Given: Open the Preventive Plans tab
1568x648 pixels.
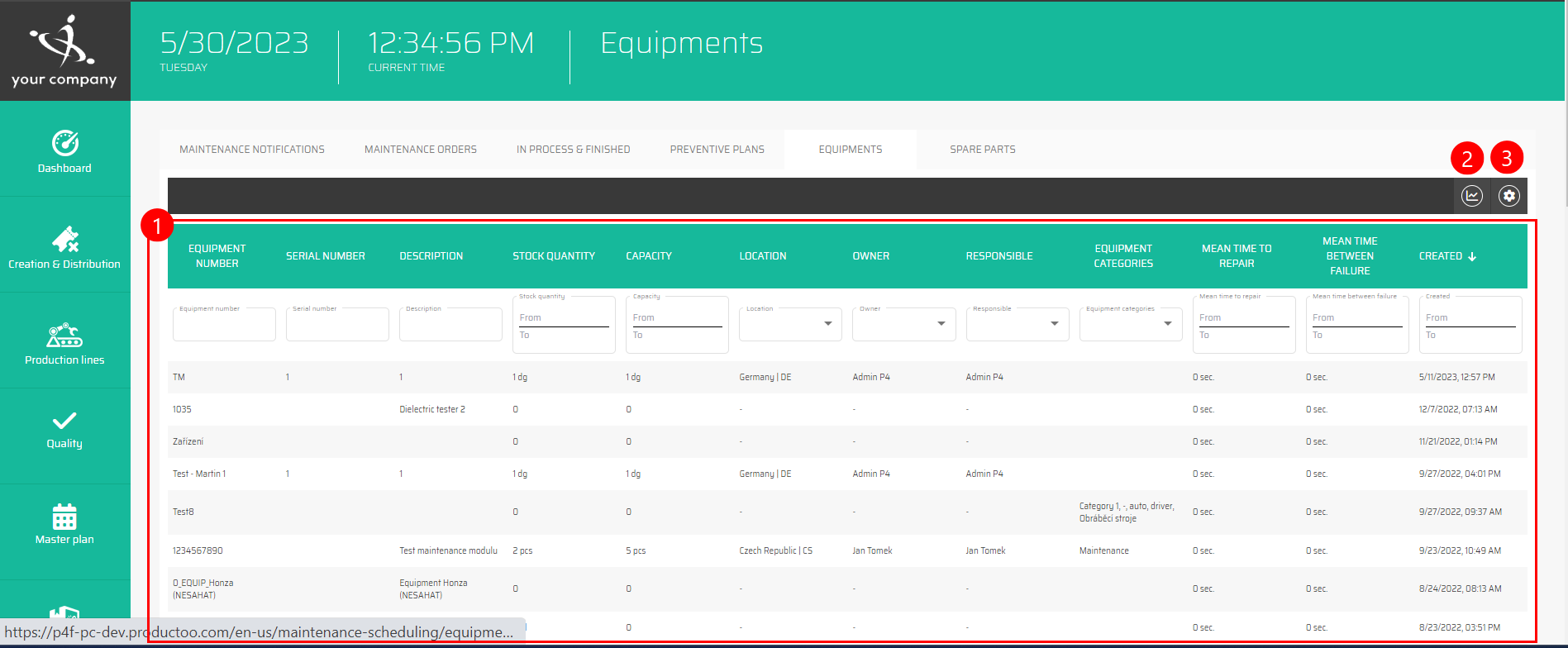Looking at the screenshot, I should click(717, 150).
